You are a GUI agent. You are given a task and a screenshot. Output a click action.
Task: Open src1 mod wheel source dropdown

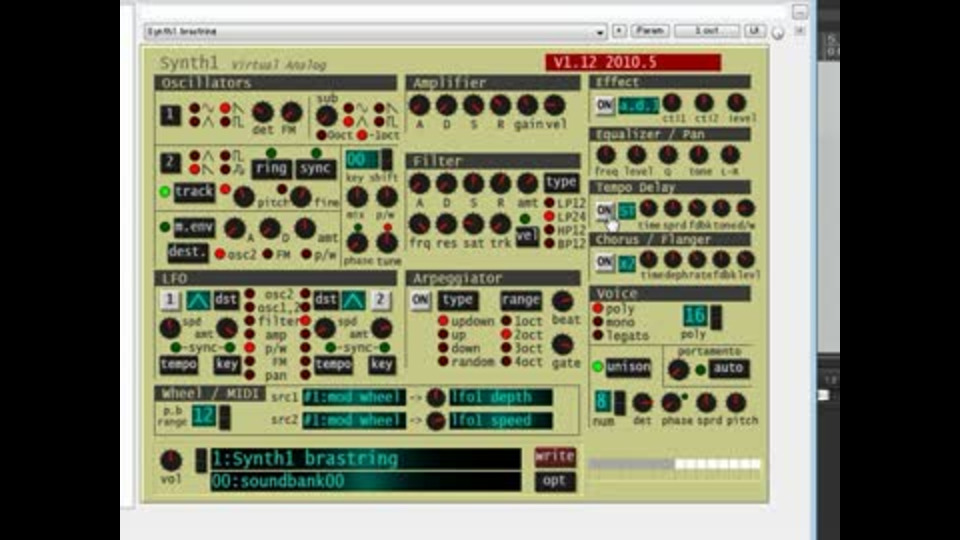(x=354, y=397)
